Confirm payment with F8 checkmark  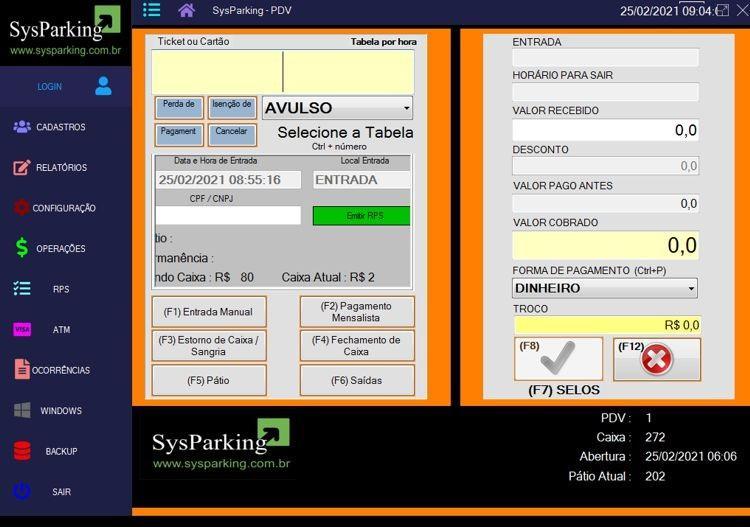(558, 359)
